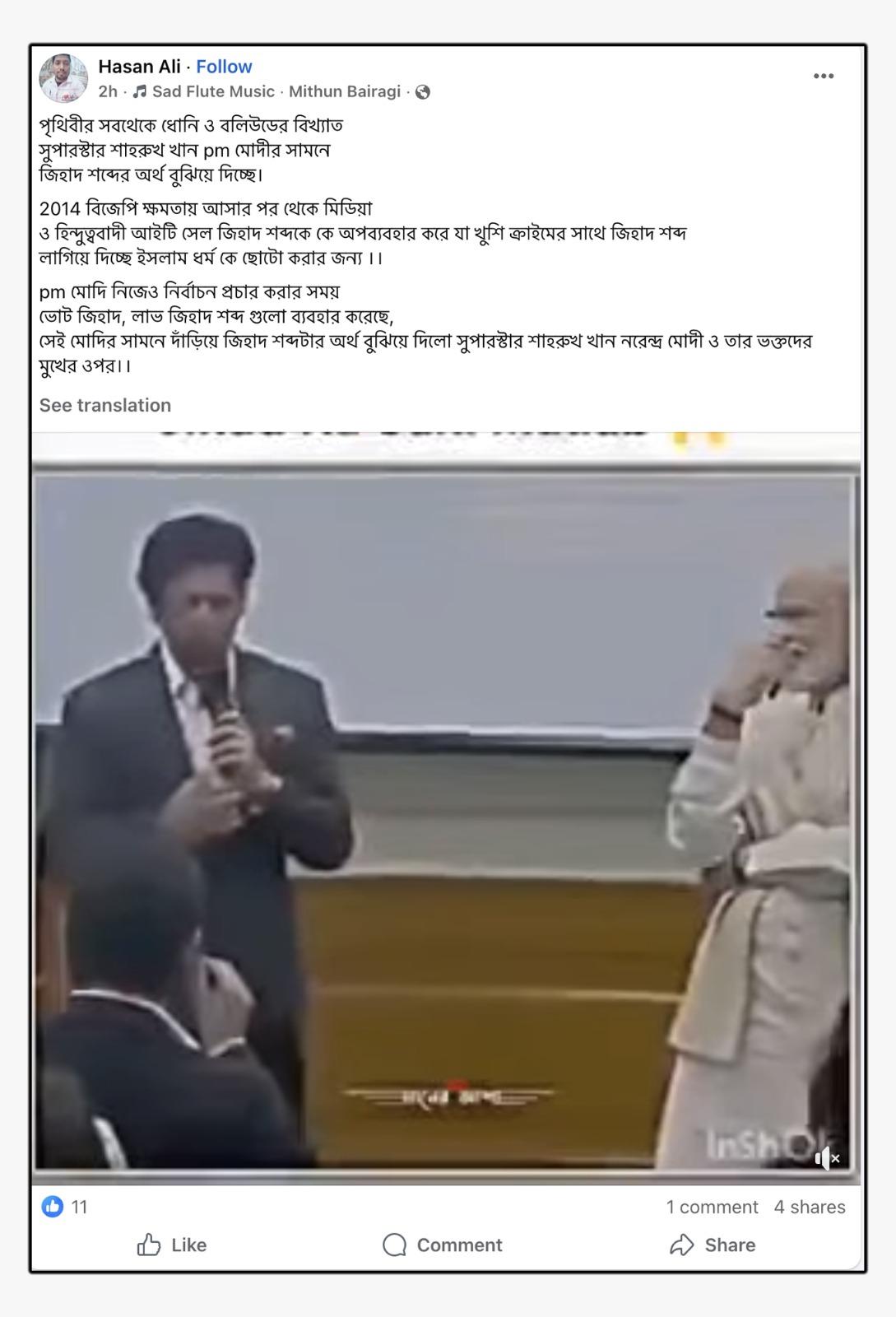Open Hasan Ali's profile picture

click(63, 78)
